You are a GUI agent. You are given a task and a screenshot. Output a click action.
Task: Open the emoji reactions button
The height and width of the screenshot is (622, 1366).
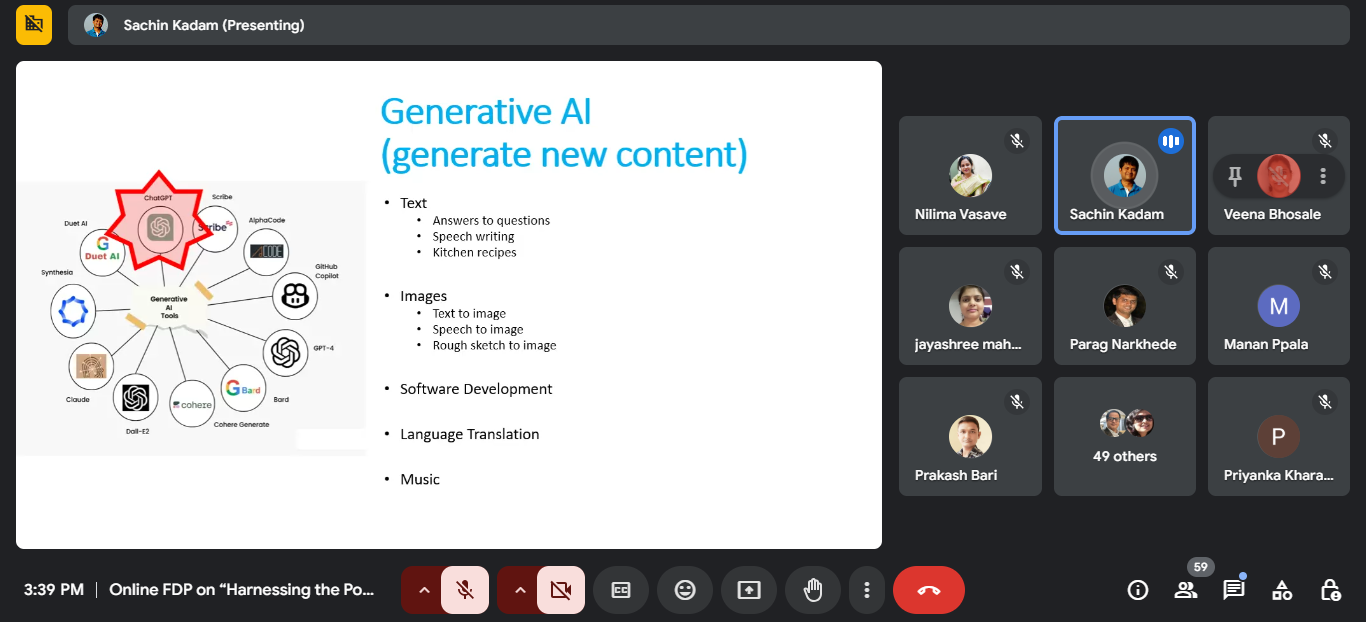pyautogui.click(x=685, y=590)
